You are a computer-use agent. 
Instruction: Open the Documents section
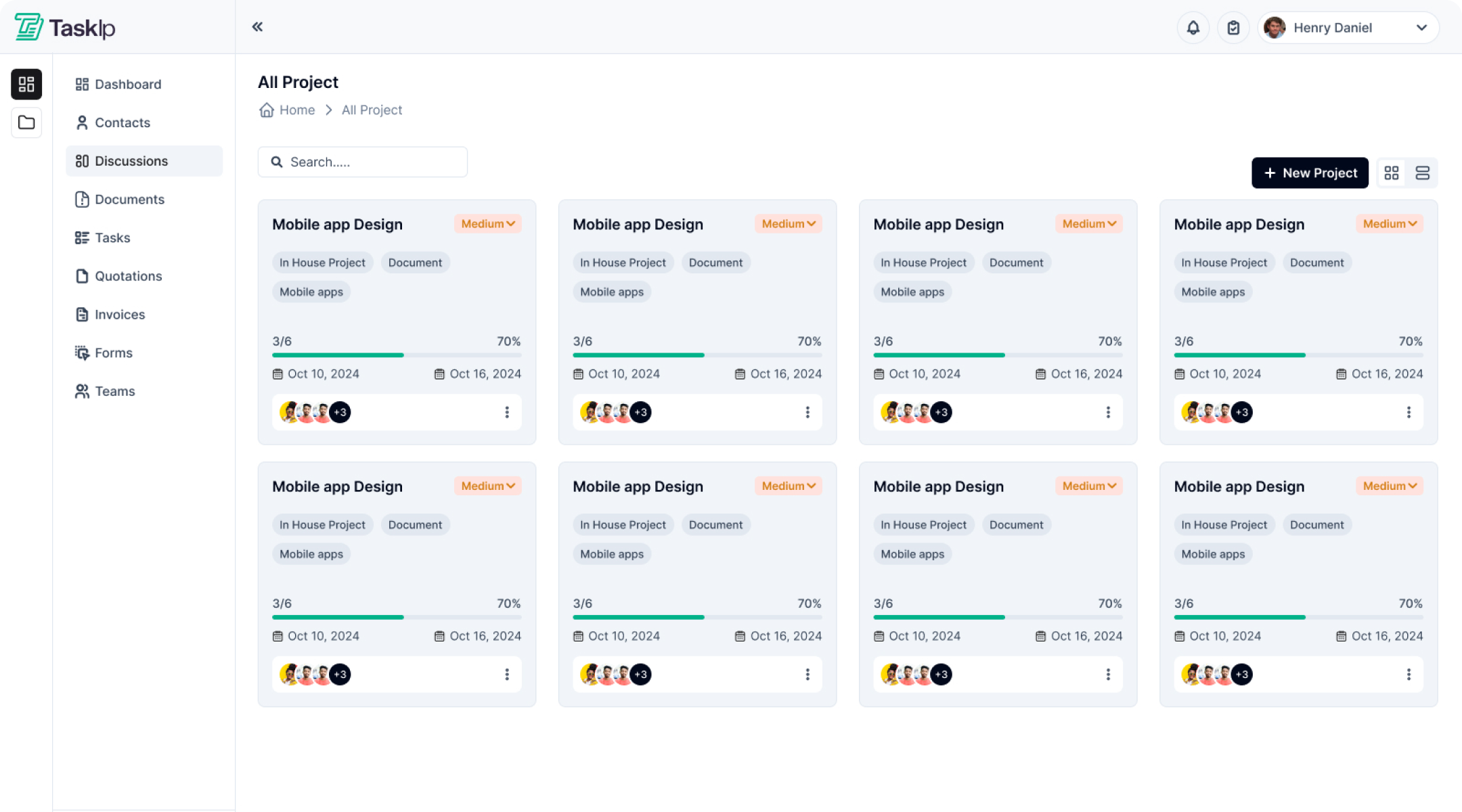129,199
